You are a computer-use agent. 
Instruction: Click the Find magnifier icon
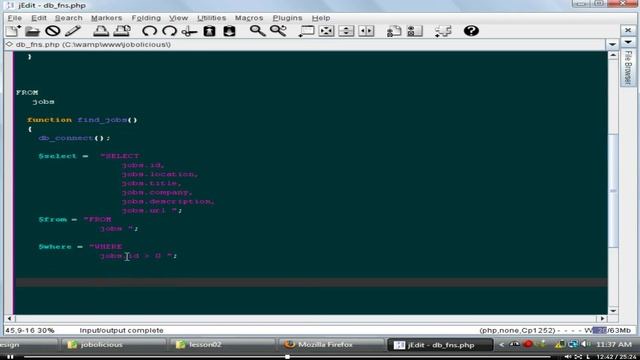258,31
